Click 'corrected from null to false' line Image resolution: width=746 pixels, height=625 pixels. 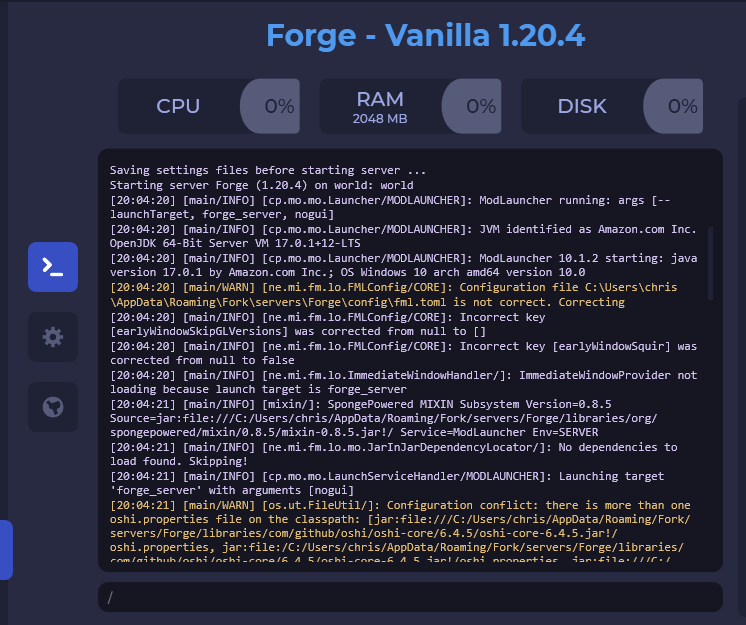coord(202,360)
